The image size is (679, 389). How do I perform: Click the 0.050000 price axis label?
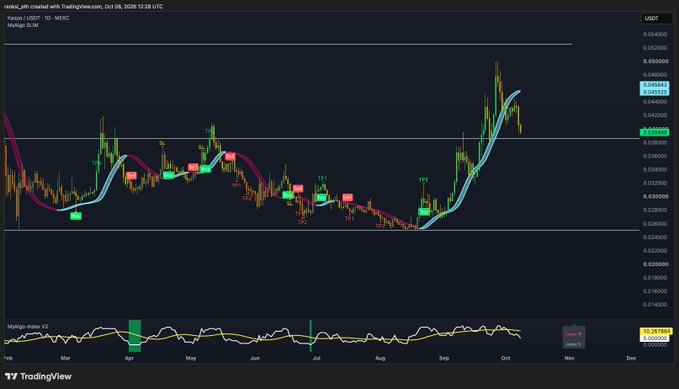point(655,62)
